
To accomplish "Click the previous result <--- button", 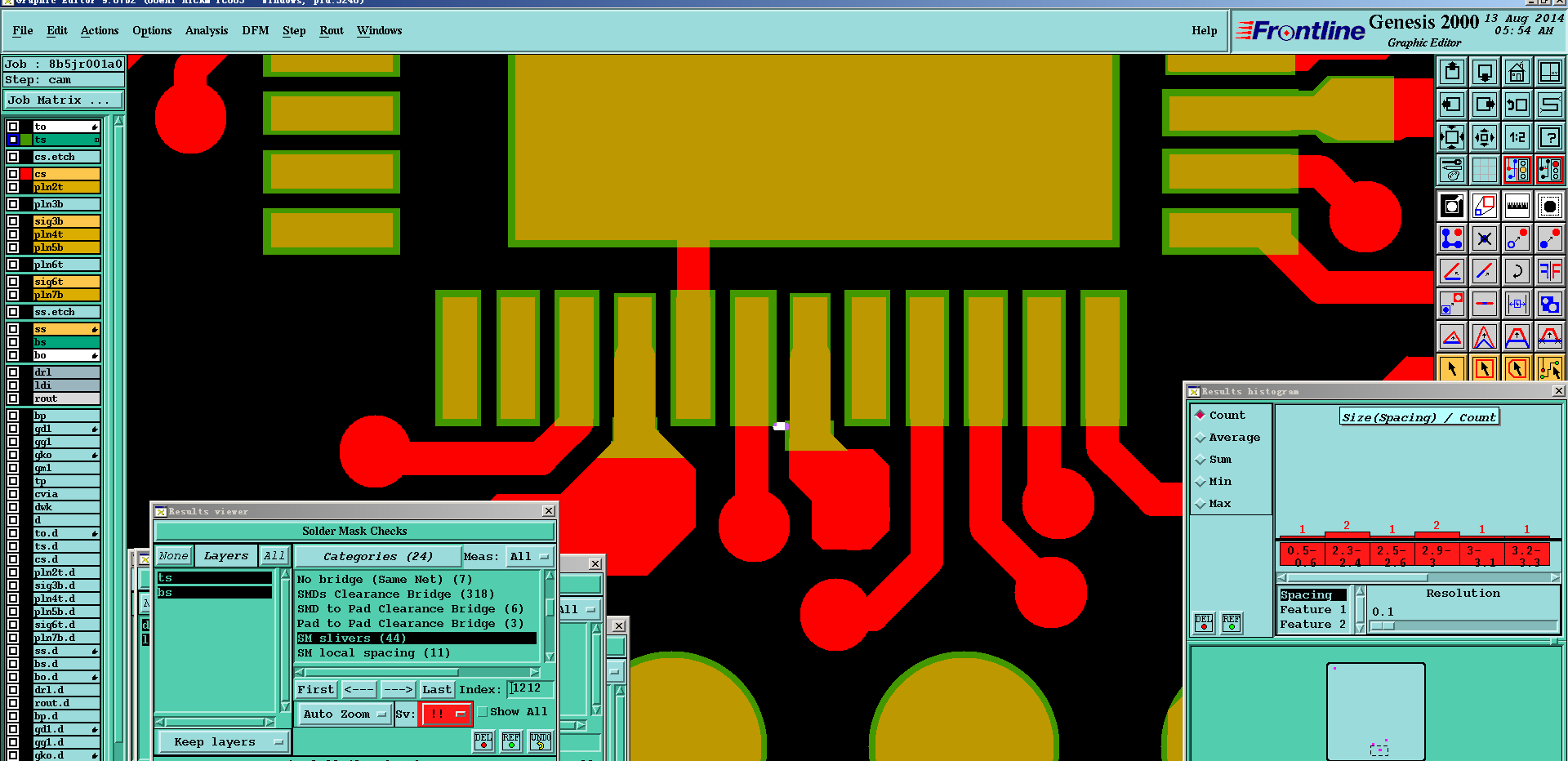I will point(359,690).
